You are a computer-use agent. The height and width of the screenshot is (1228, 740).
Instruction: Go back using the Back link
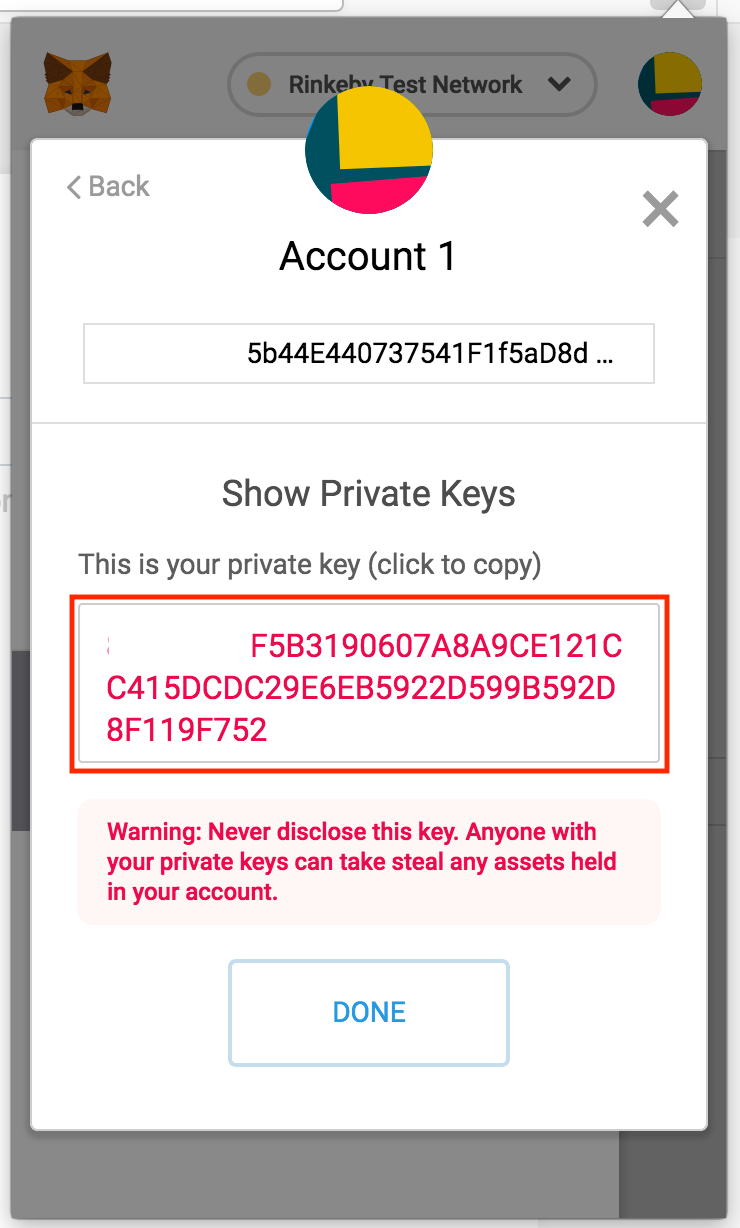[x=108, y=187]
